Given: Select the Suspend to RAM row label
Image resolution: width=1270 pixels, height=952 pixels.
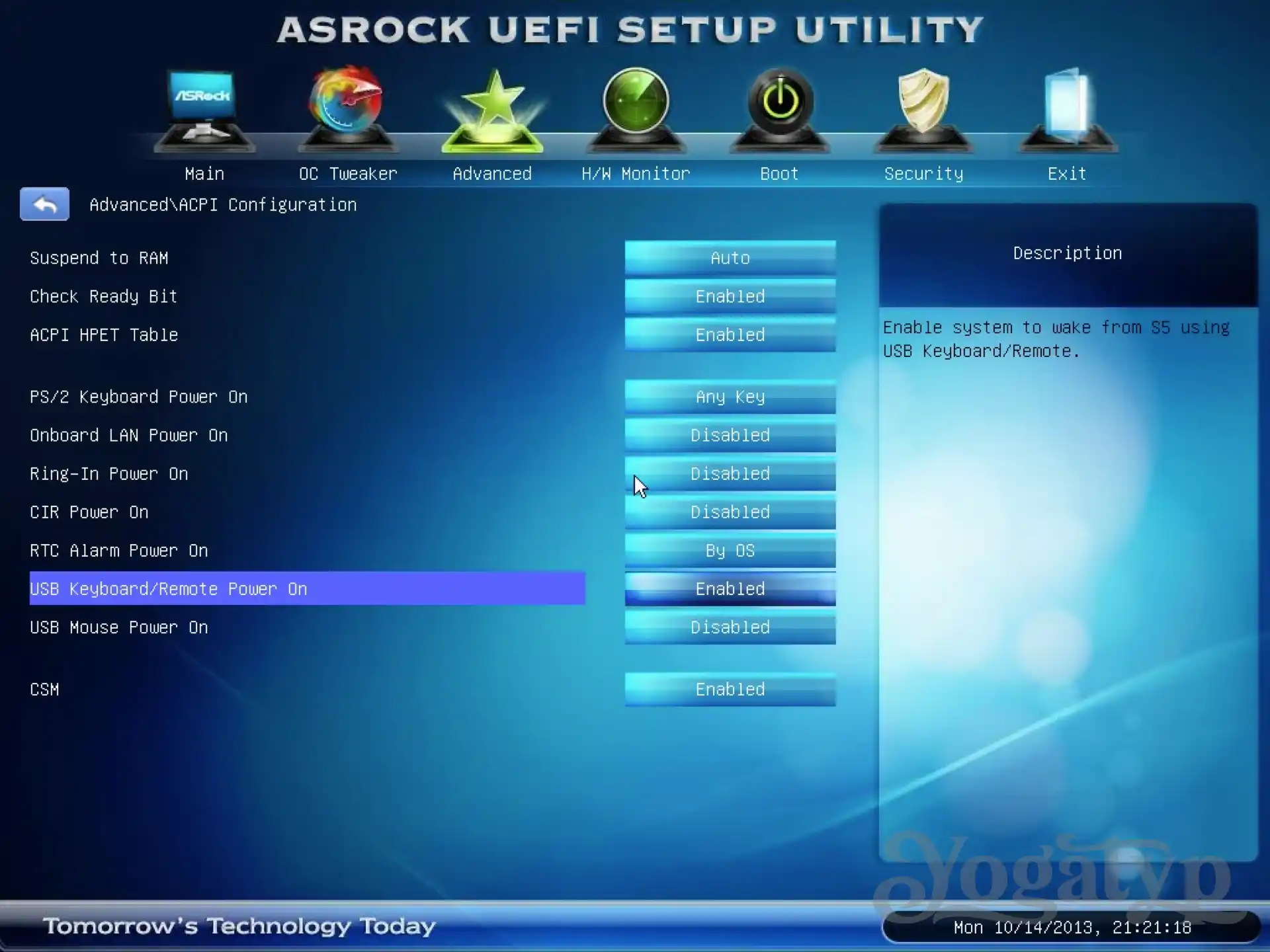Looking at the screenshot, I should coord(99,258).
